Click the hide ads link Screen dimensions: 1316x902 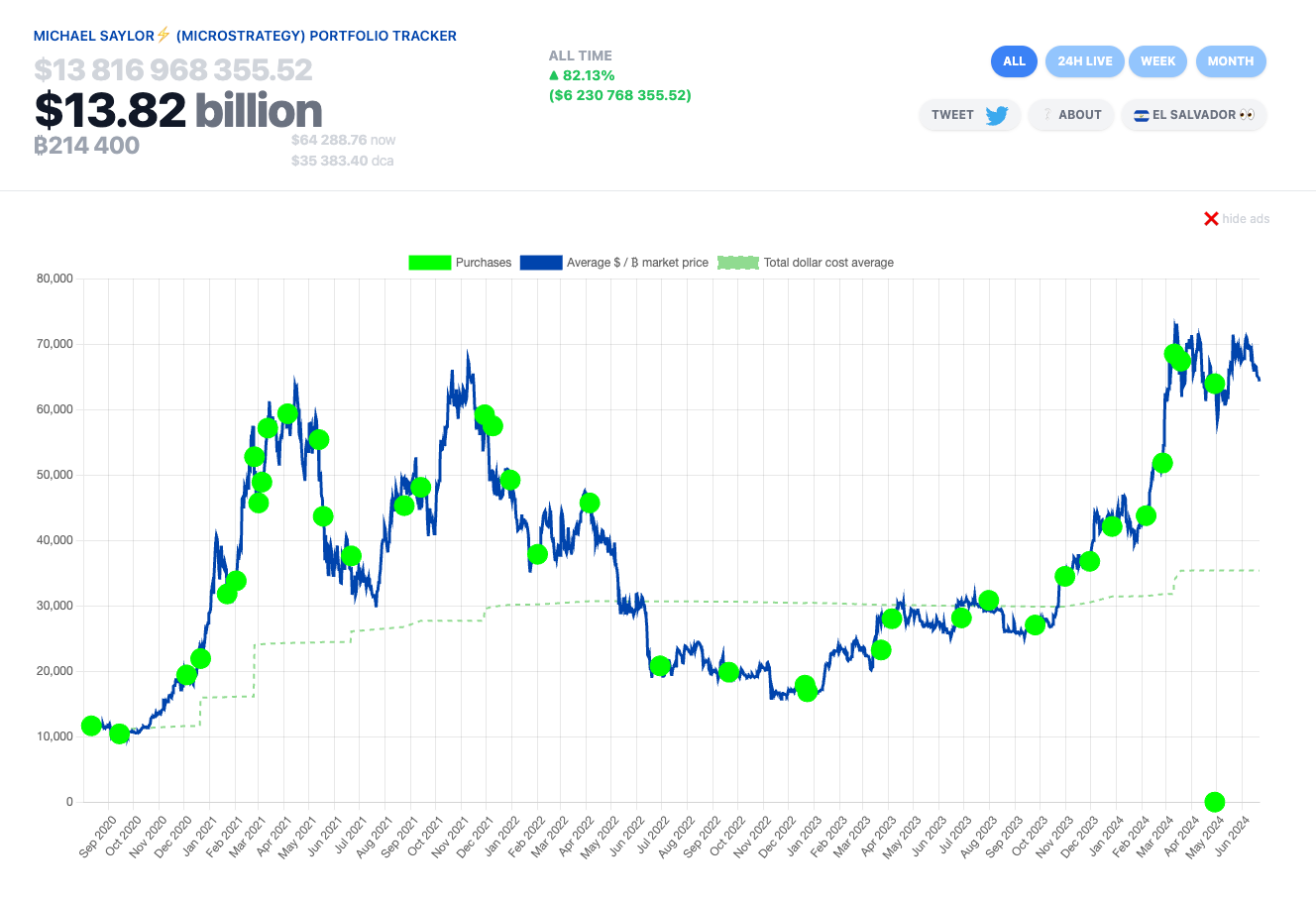[1246, 219]
